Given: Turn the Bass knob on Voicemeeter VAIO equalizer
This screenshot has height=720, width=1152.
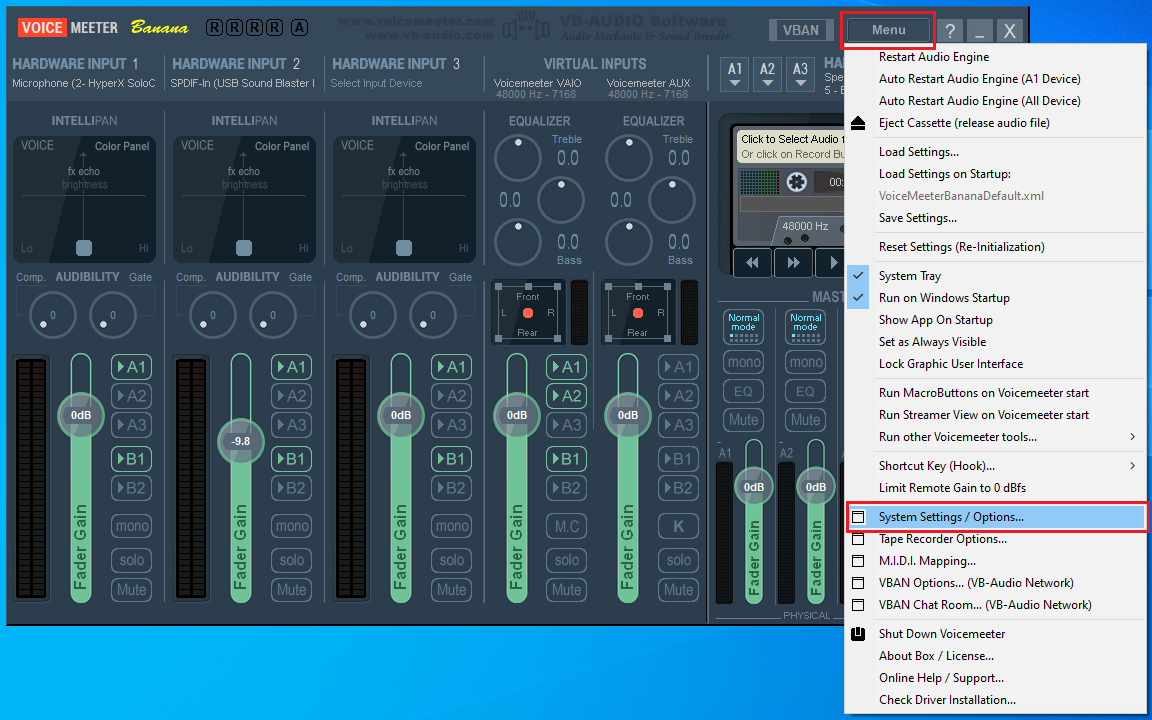Looking at the screenshot, I should (x=518, y=242).
